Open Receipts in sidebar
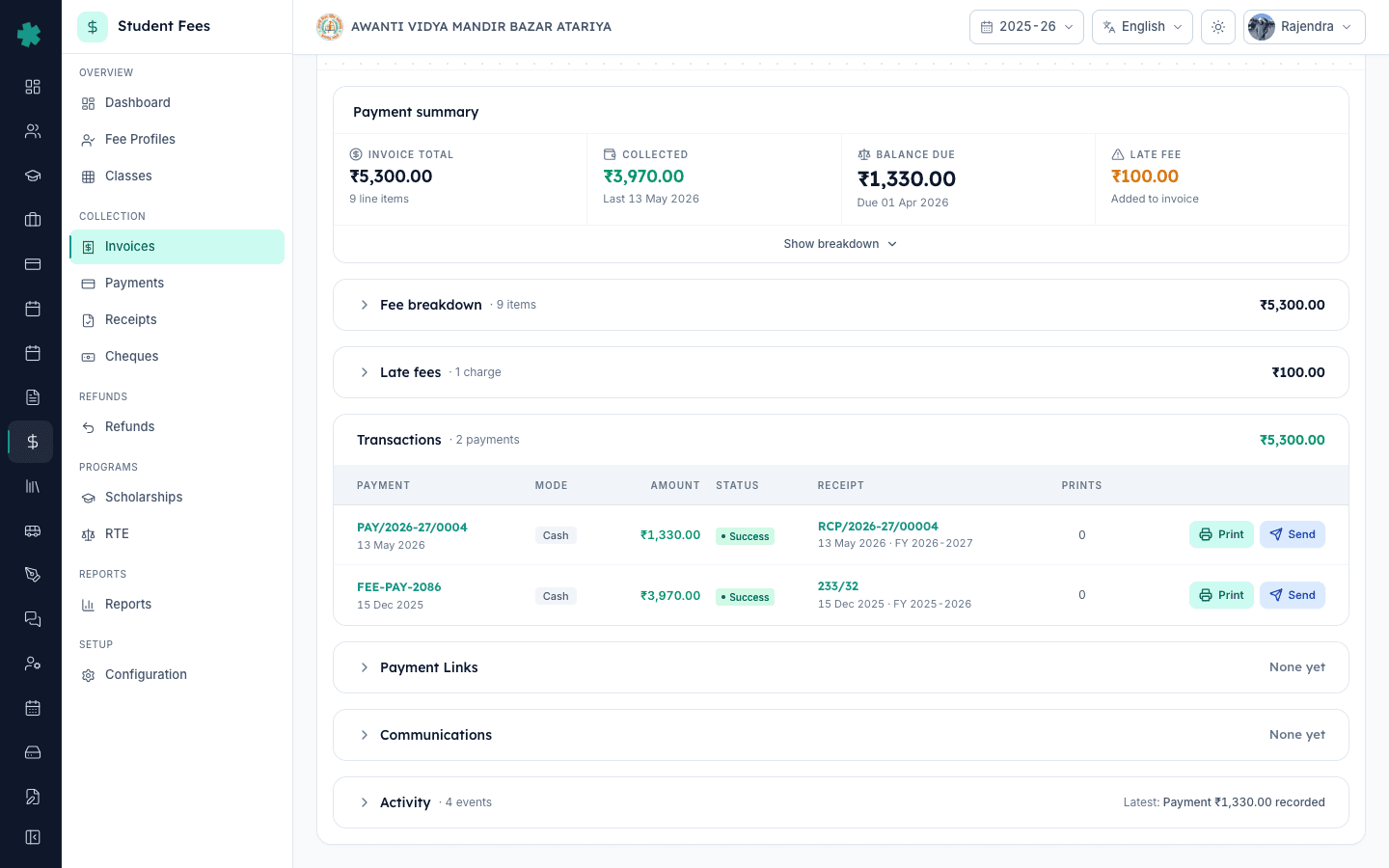This screenshot has height=868, width=1389. [x=177, y=320]
